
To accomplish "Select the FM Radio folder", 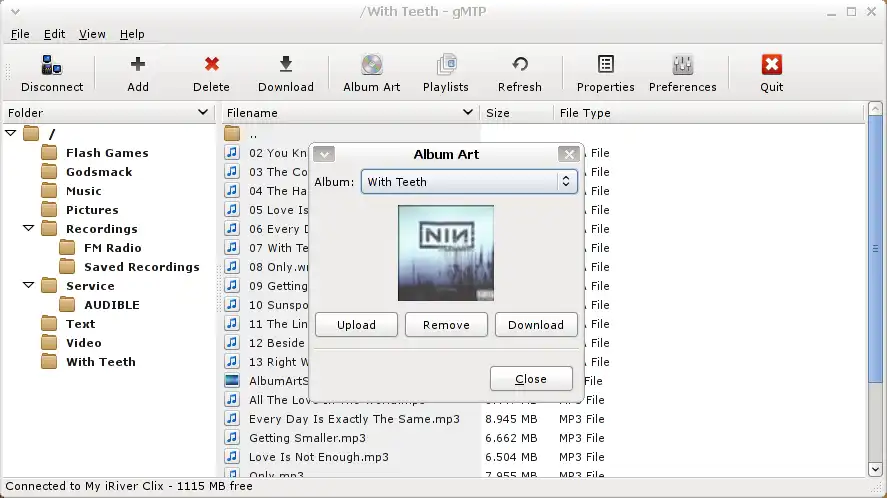I will click(x=113, y=248).
